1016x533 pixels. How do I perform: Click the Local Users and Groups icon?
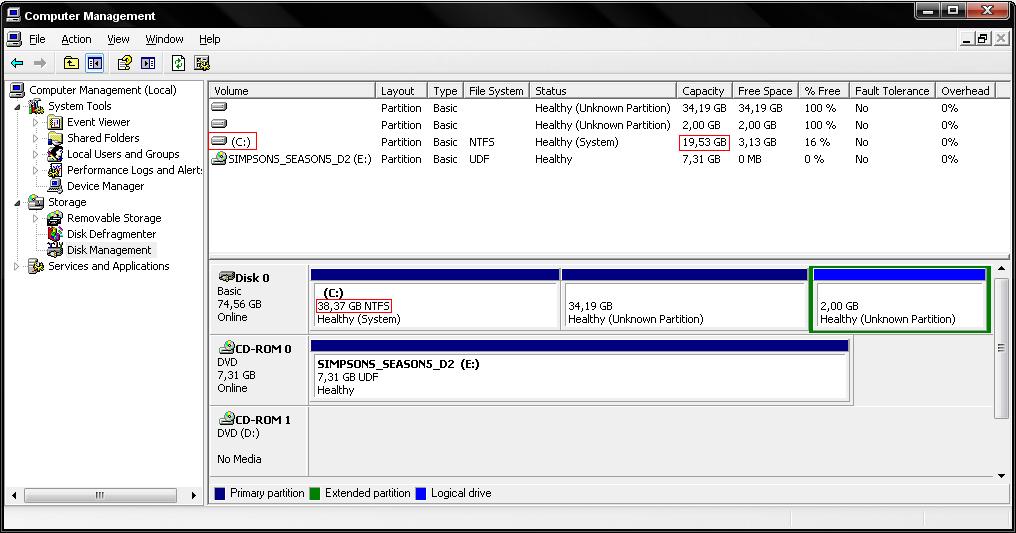pyautogui.click(x=56, y=154)
